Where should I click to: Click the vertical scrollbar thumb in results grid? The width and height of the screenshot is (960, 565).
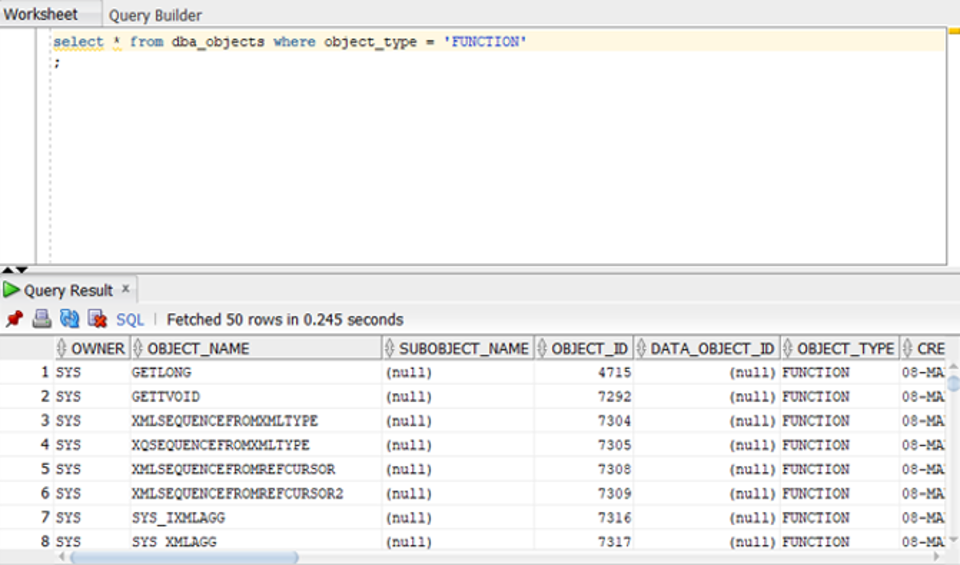coord(953,382)
